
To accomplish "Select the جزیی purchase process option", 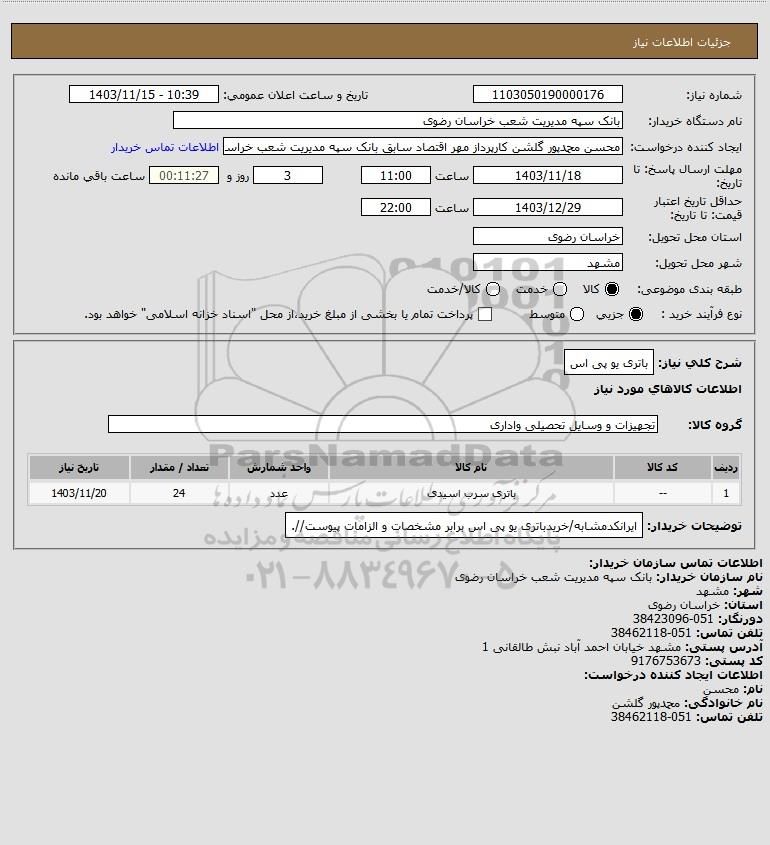I will (x=636, y=314).
